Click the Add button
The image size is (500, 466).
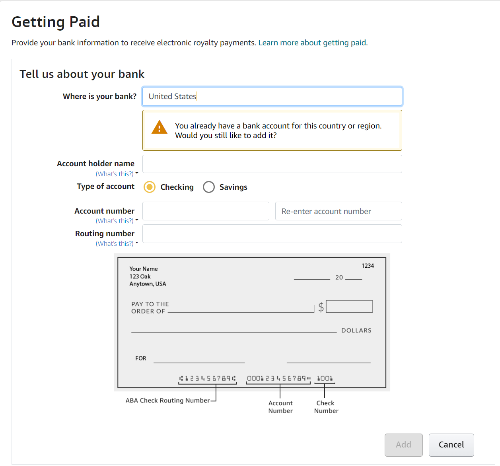pos(404,445)
